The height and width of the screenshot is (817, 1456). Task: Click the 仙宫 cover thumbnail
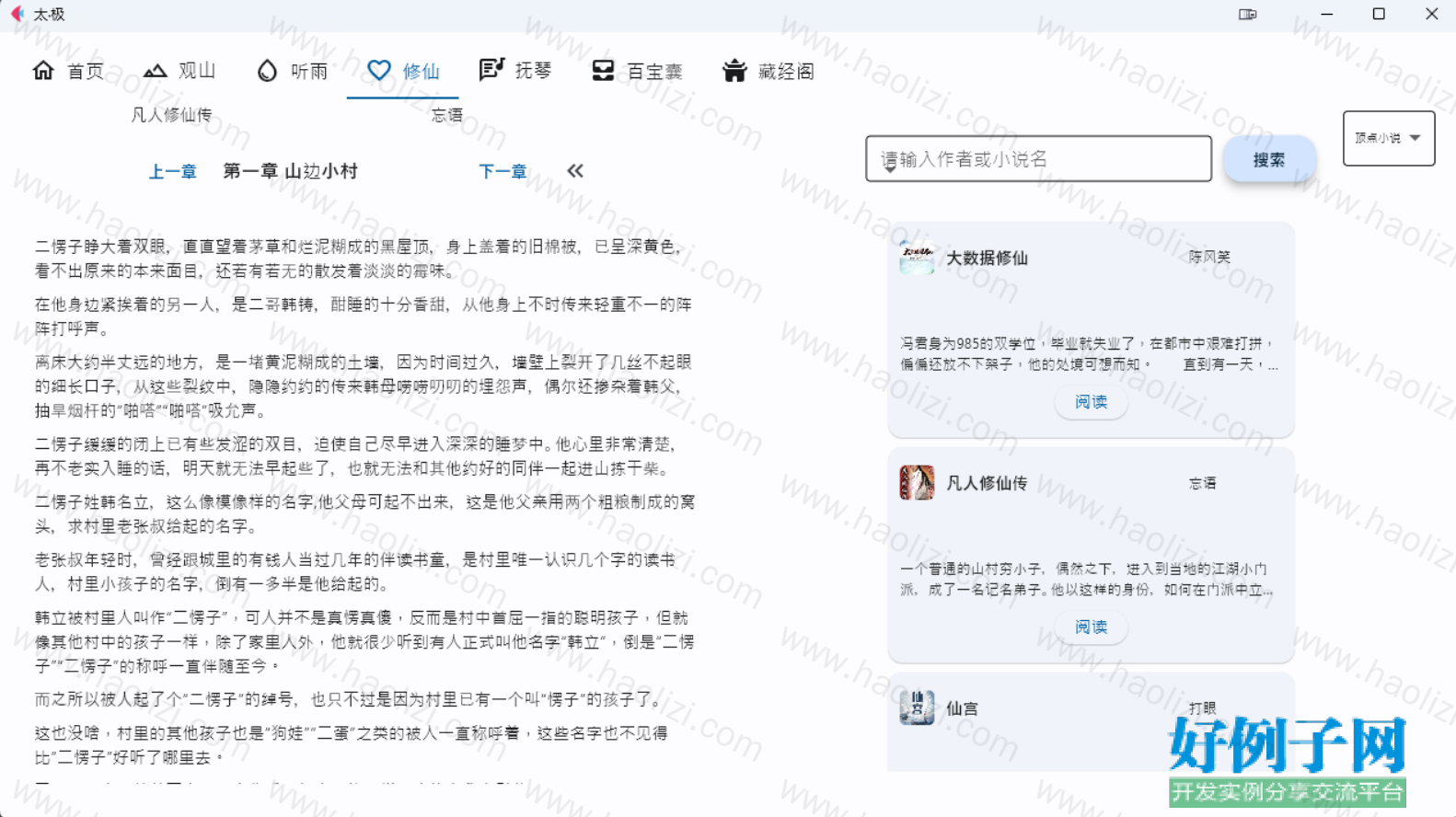click(917, 708)
